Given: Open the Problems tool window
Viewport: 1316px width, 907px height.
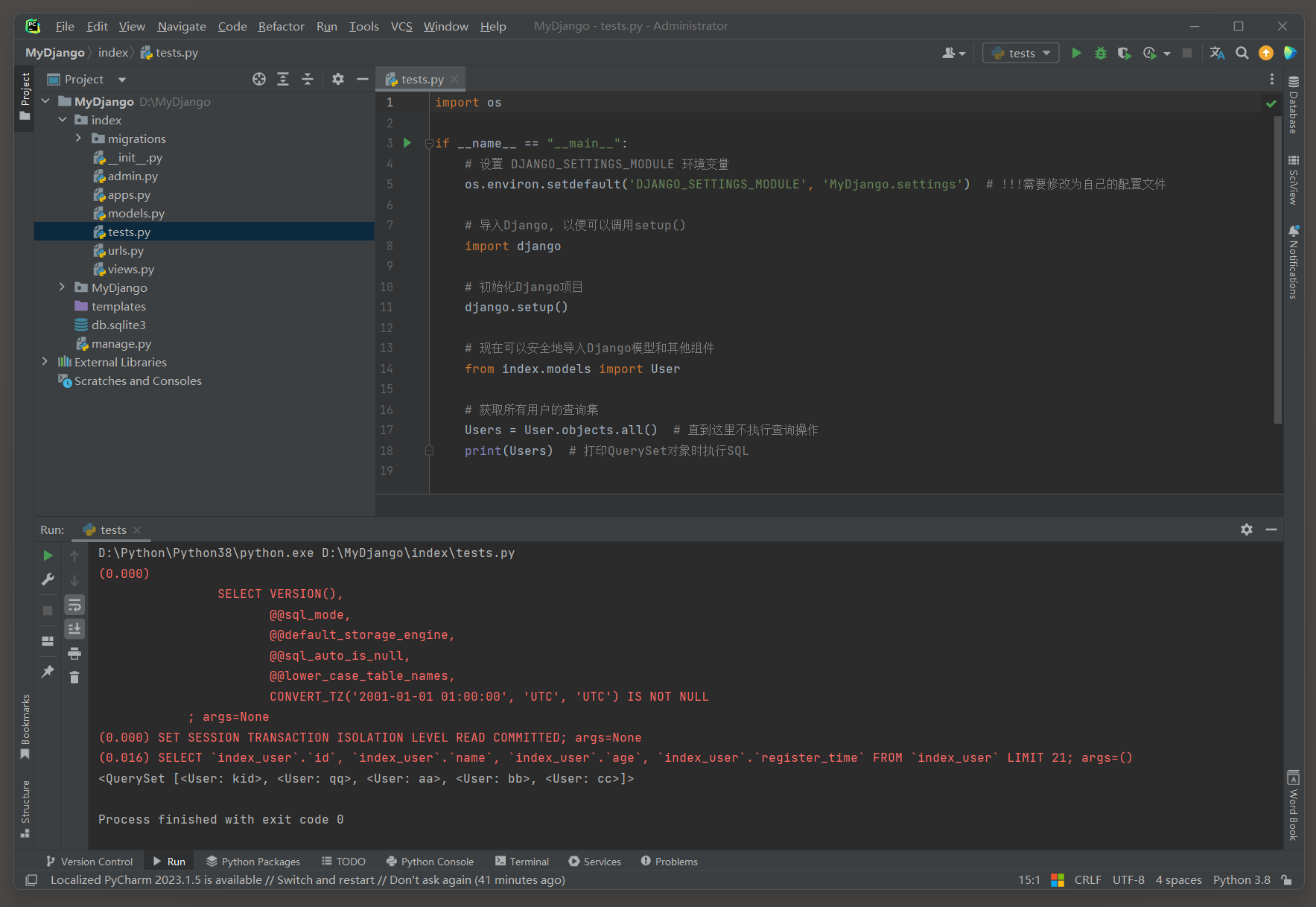Looking at the screenshot, I should tap(669, 862).
